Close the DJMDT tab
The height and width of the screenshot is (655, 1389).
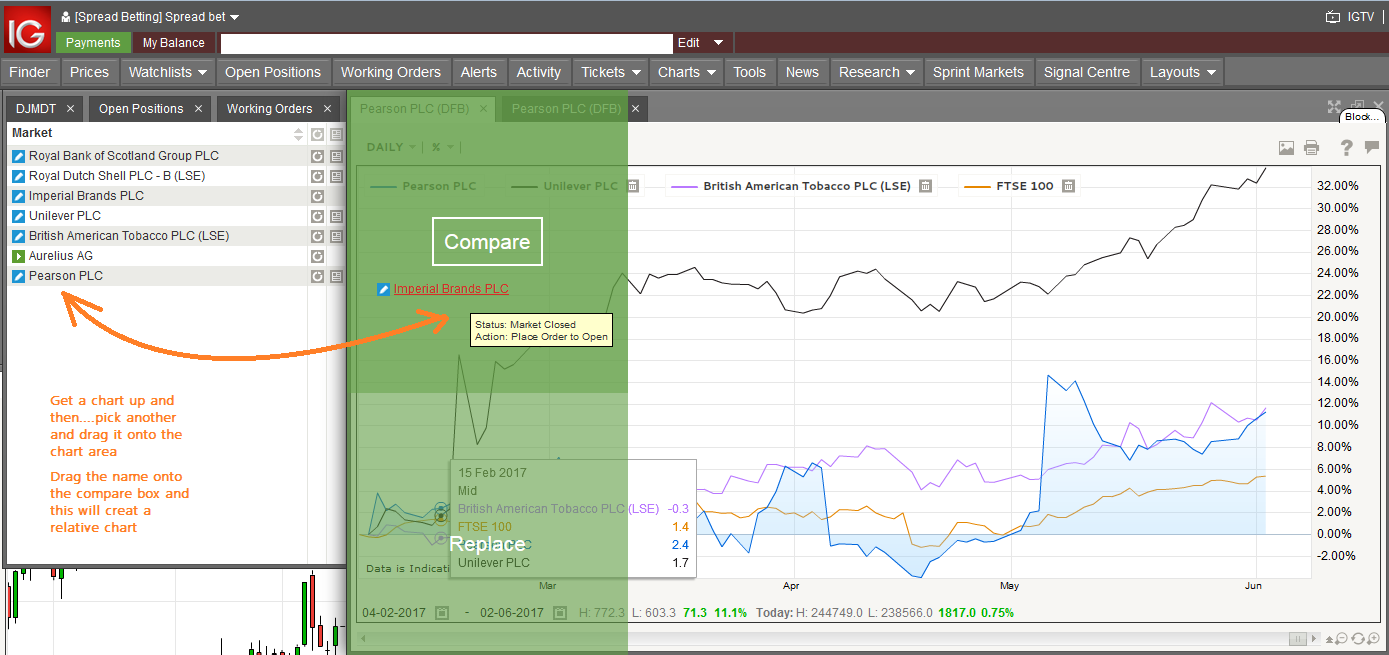70,109
